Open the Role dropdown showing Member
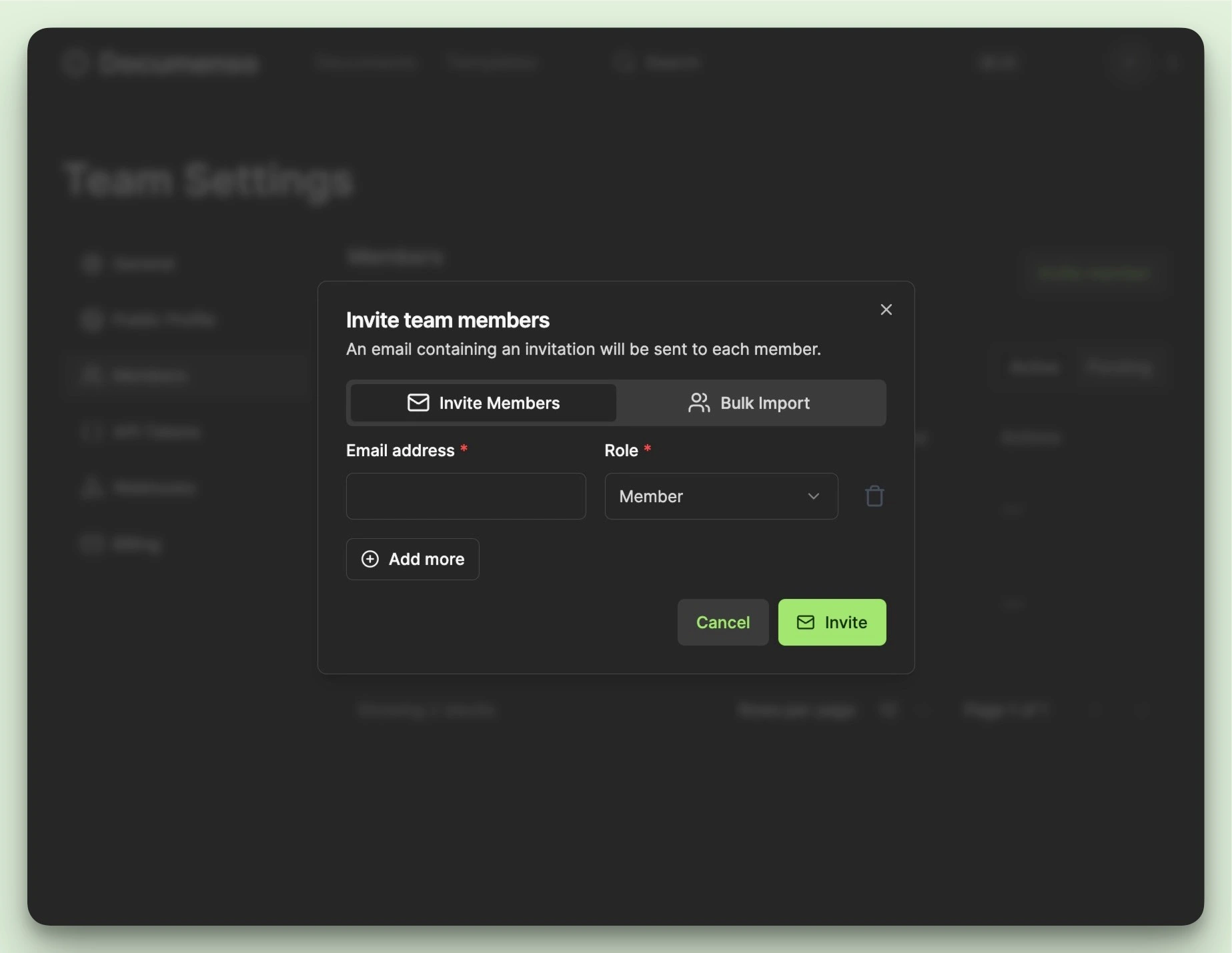This screenshot has height=953, width=1232. [x=720, y=496]
